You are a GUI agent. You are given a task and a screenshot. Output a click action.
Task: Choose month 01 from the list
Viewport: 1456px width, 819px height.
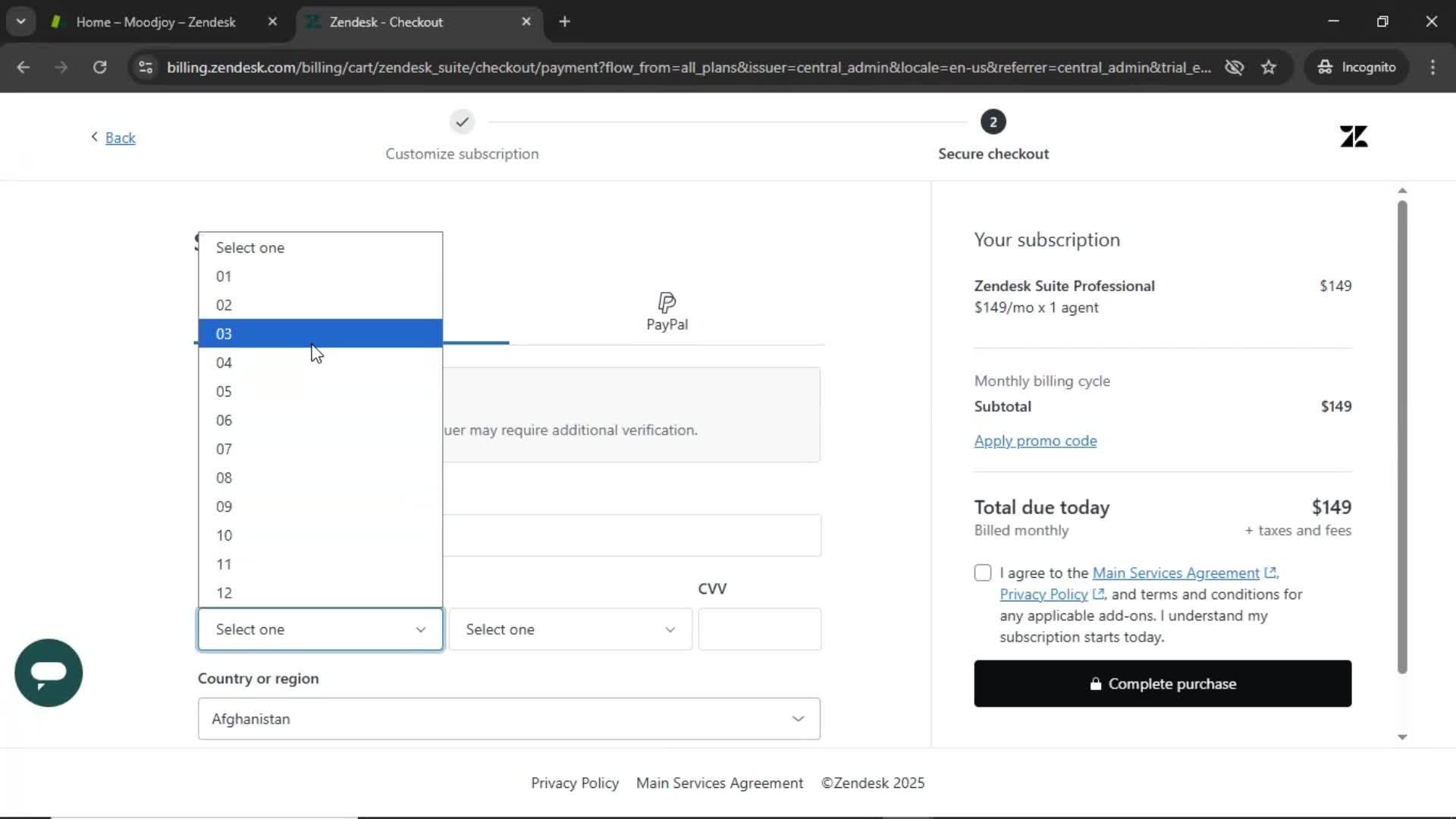(320, 276)
